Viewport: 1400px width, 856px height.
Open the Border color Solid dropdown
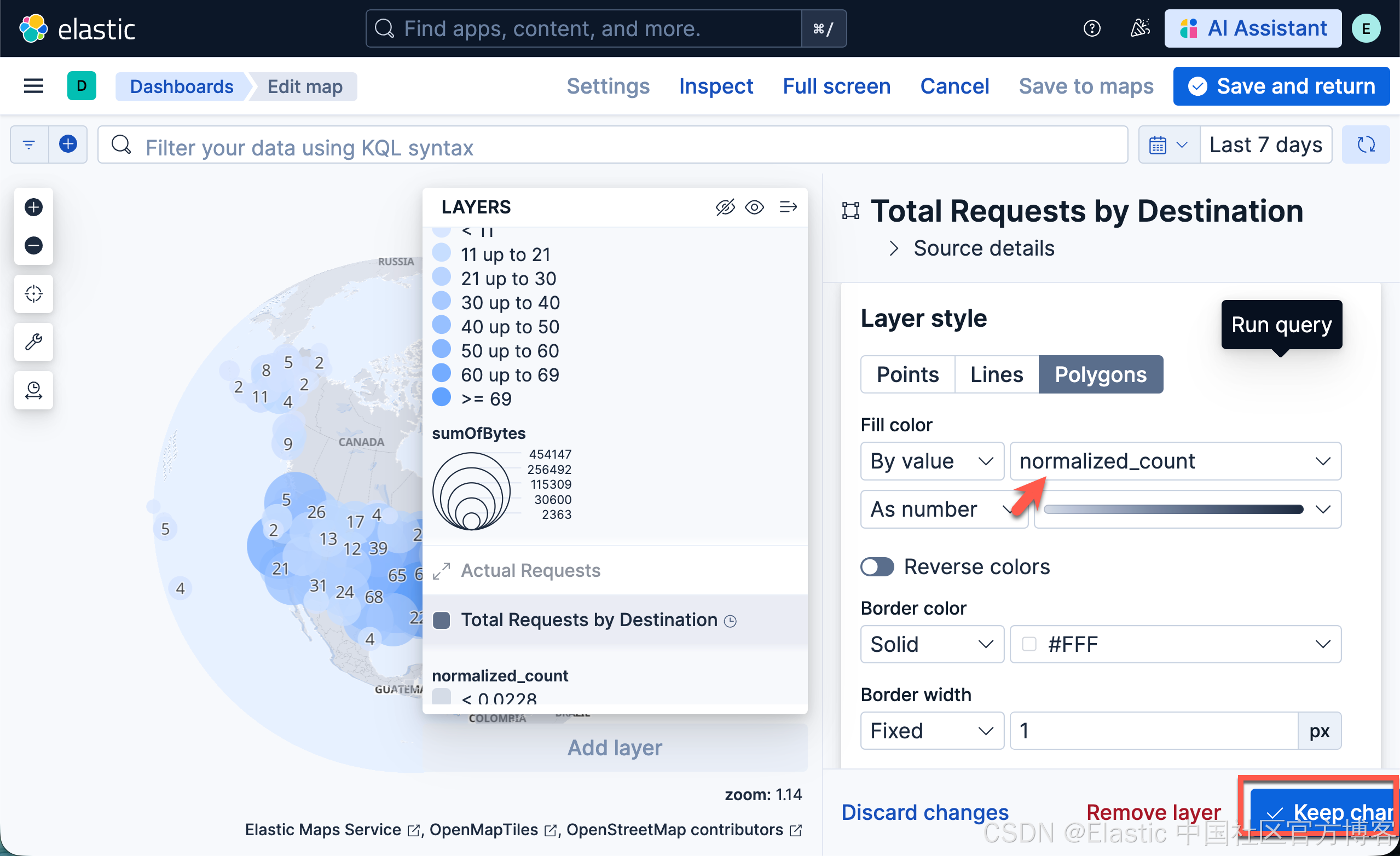coord(932,644)
